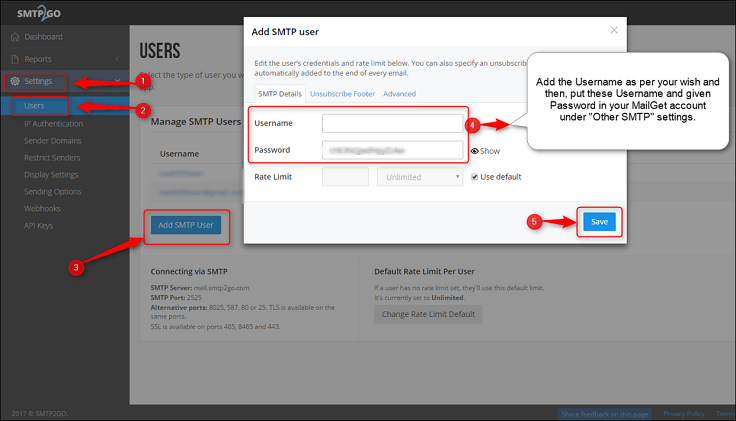Open Webhooks settings
Image resolution: width=736 pixels, height=421 pixels.
click(42, 208)
